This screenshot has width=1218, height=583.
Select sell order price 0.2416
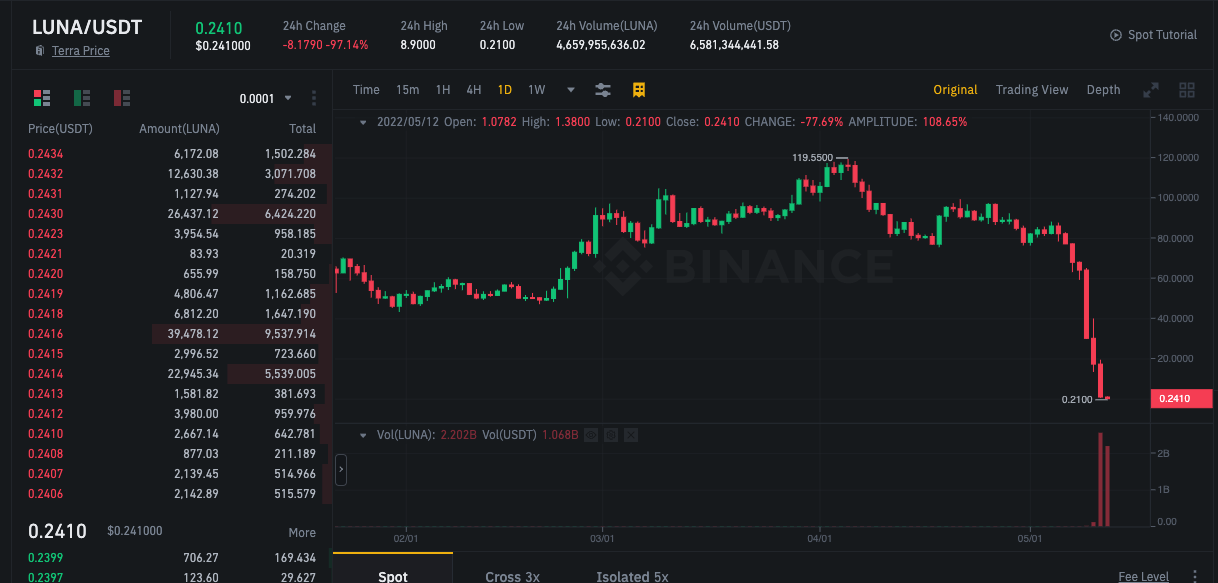(x=45, y=334)
